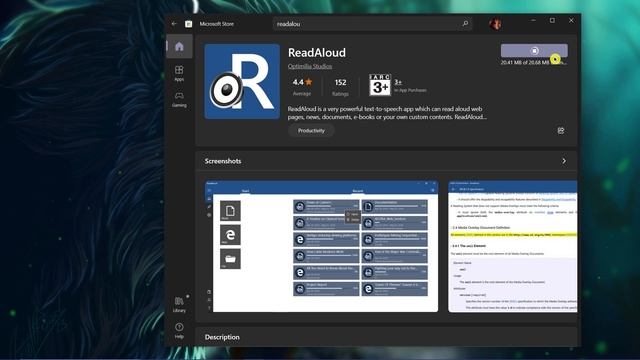Open the second document screenshot thumbnail
The image size is (640, 360).
pyautogui.click(x=513, y=247)
